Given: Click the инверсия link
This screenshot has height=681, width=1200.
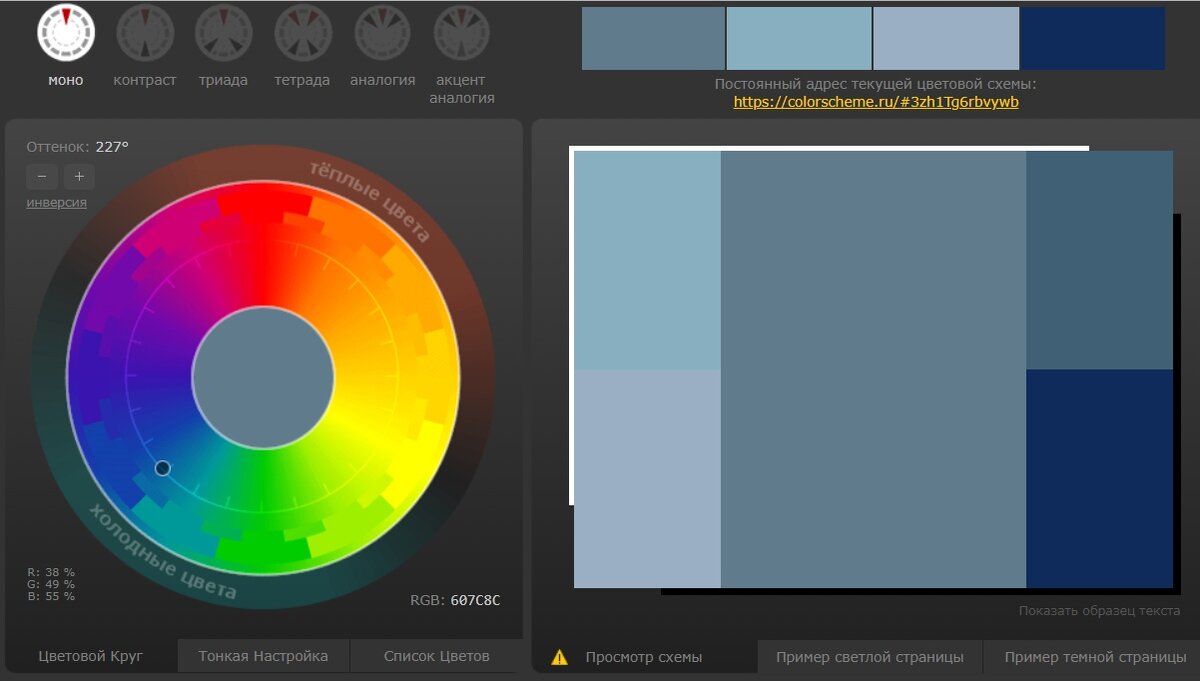Looking at the screenshot, I should click(x=56, y=202).
